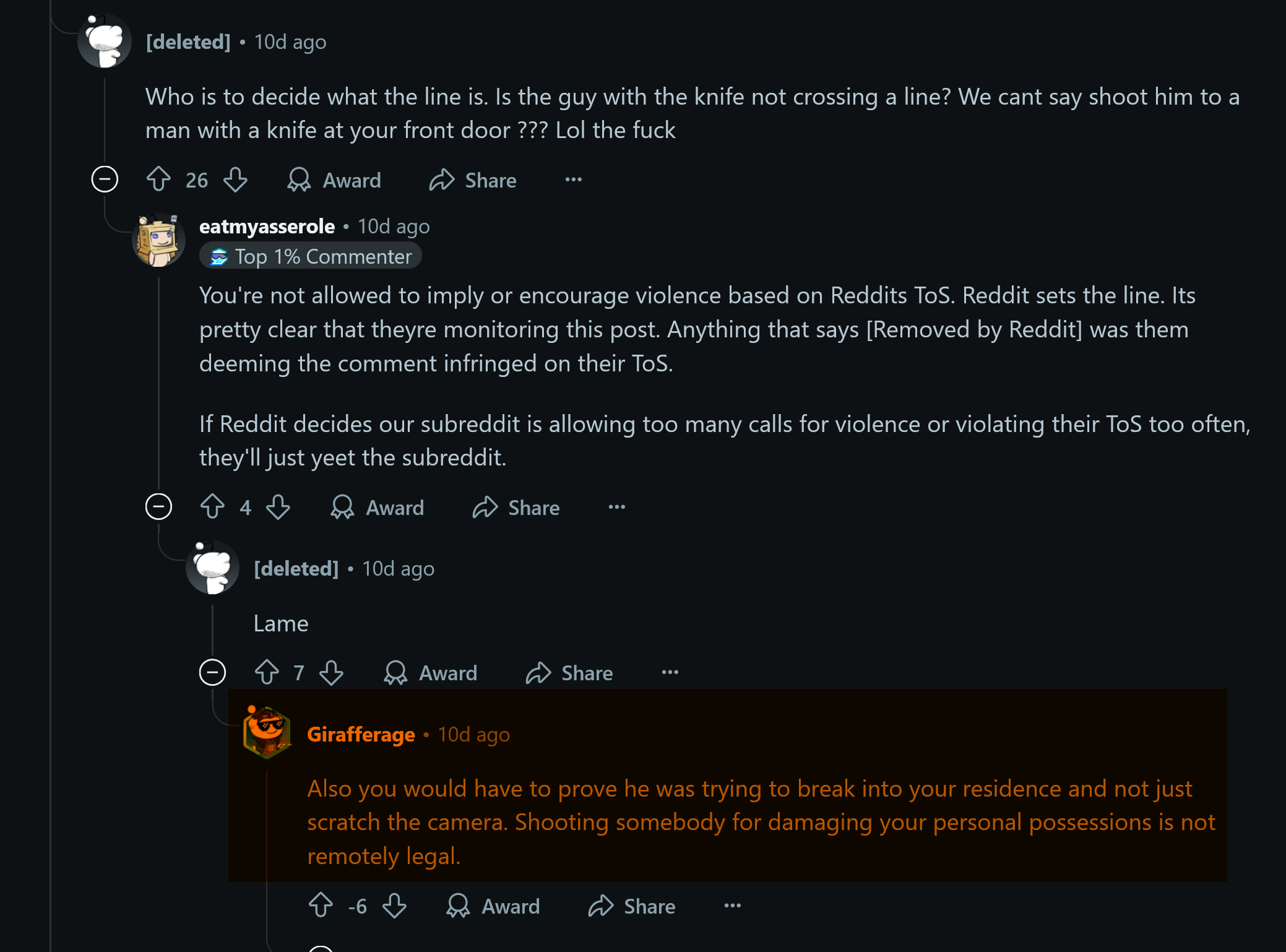The image size is (1286, 952).
Task: Open more options on Girafferage's comment
Action: tap(732, 906)
